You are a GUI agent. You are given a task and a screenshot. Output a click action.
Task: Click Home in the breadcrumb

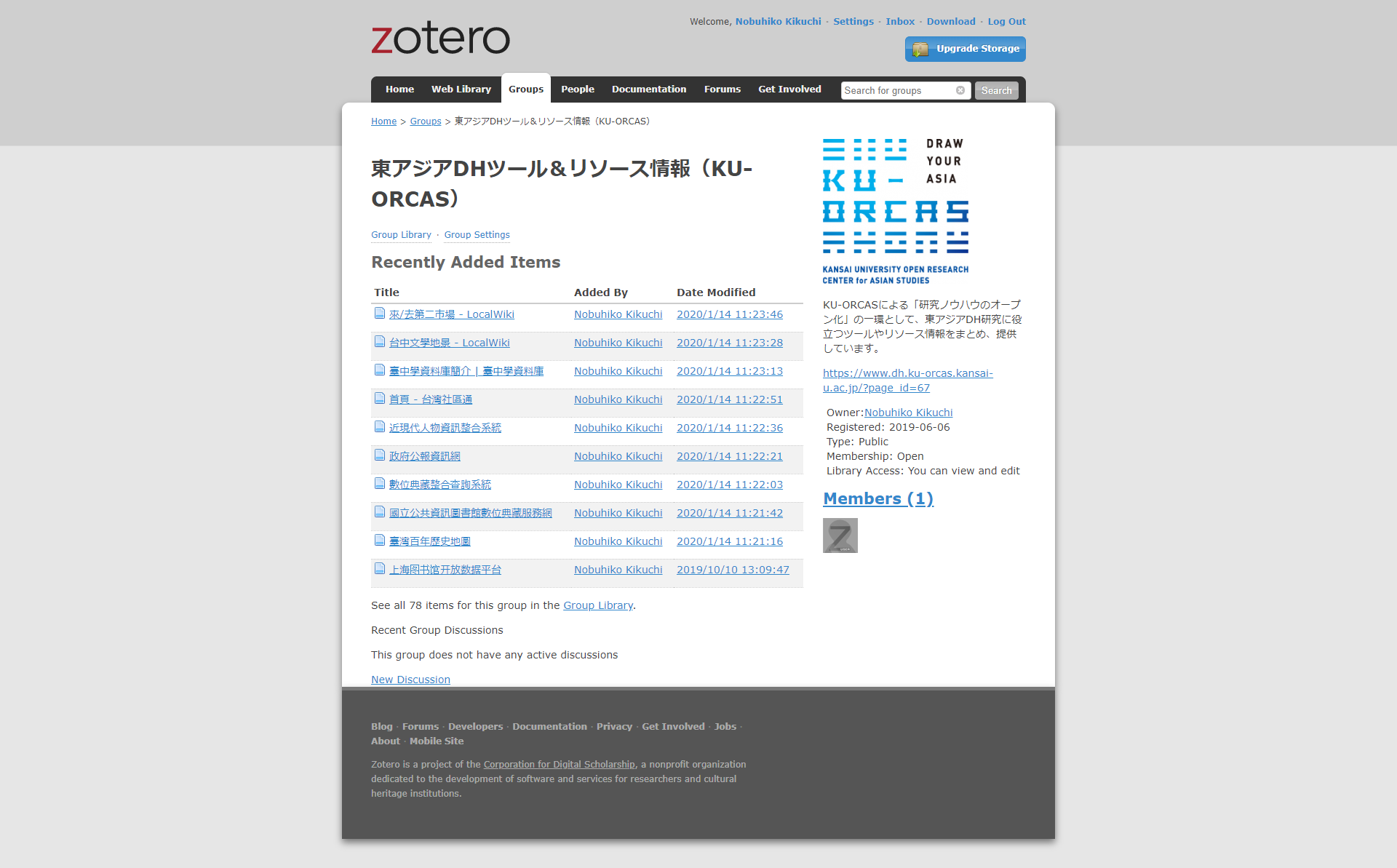click(383, 121)
